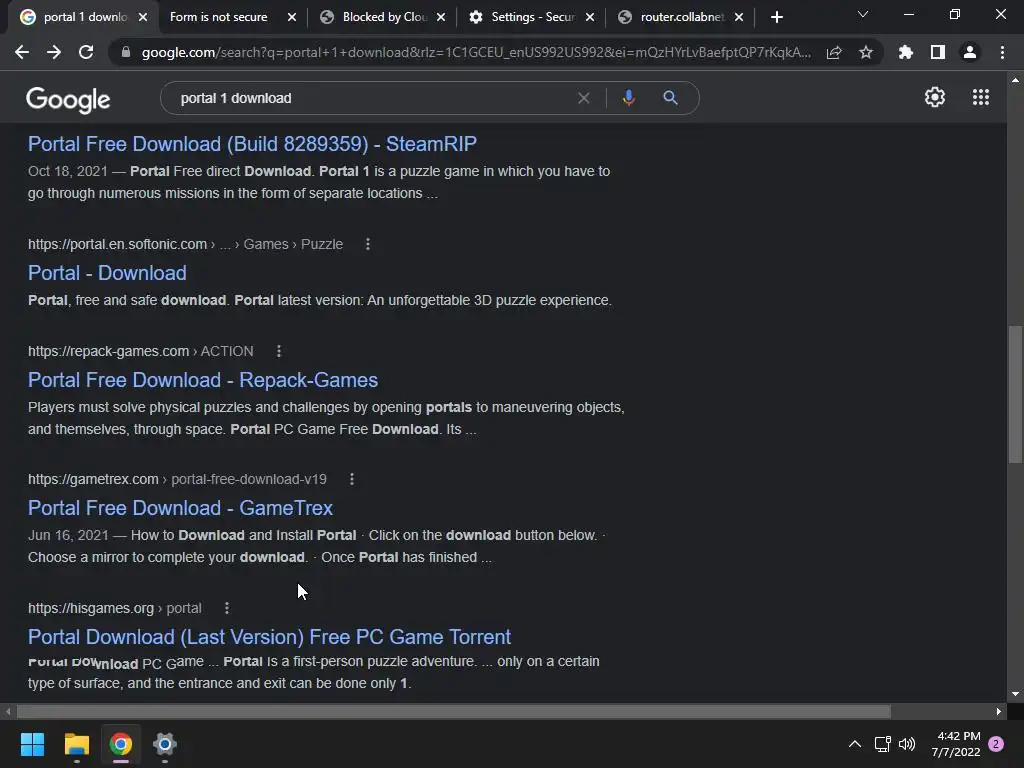Go back to the previous page
Screen dimensions: 1024x768
coord(22,52)
